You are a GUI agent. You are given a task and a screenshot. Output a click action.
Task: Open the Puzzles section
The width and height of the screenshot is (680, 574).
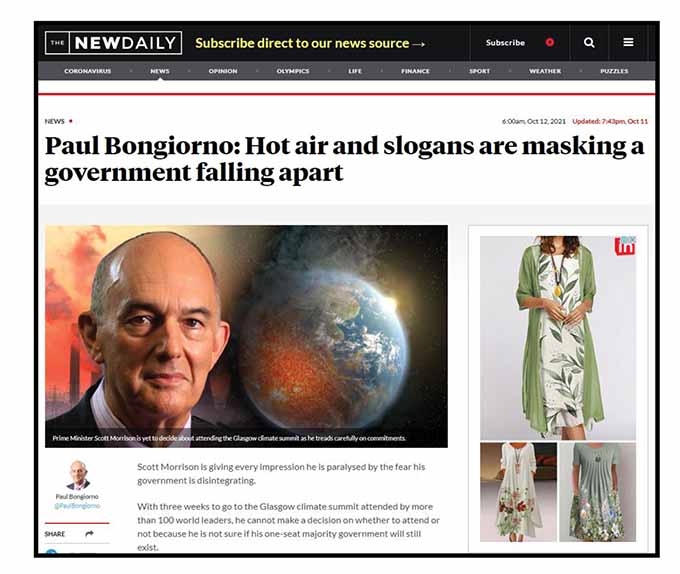(x=614, y=71)
